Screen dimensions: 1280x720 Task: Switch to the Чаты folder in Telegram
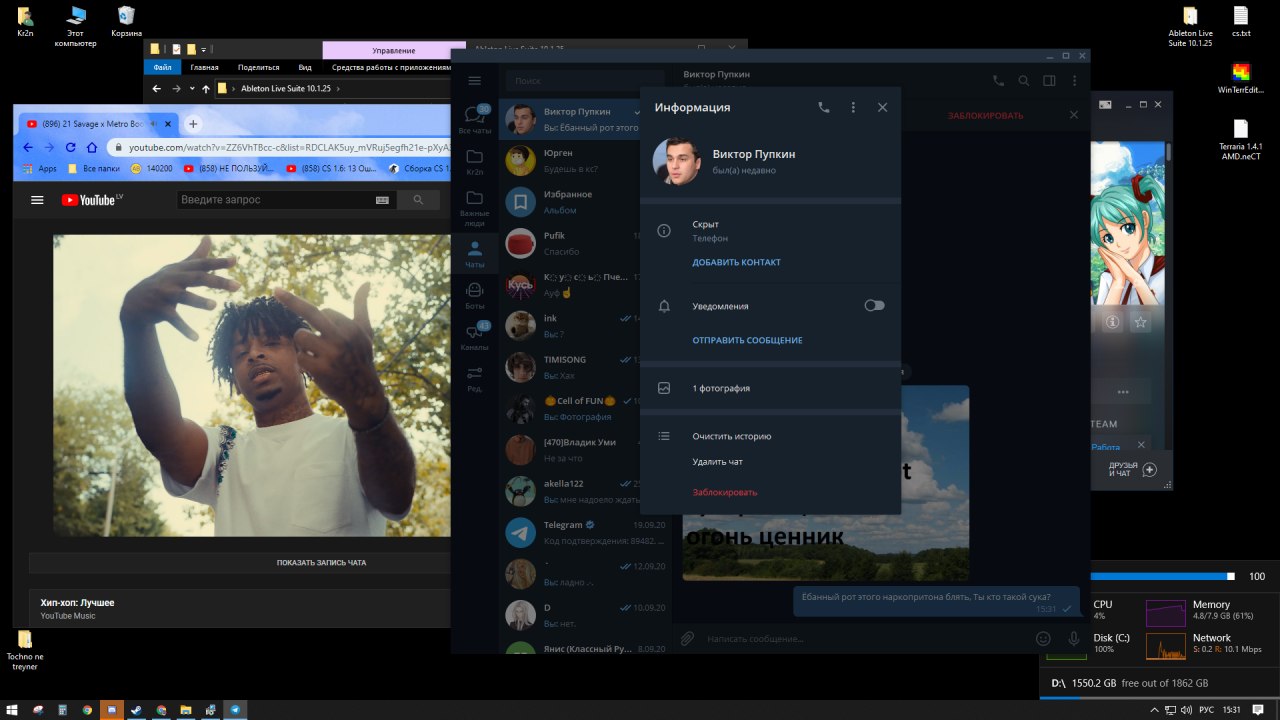(475, 254)
